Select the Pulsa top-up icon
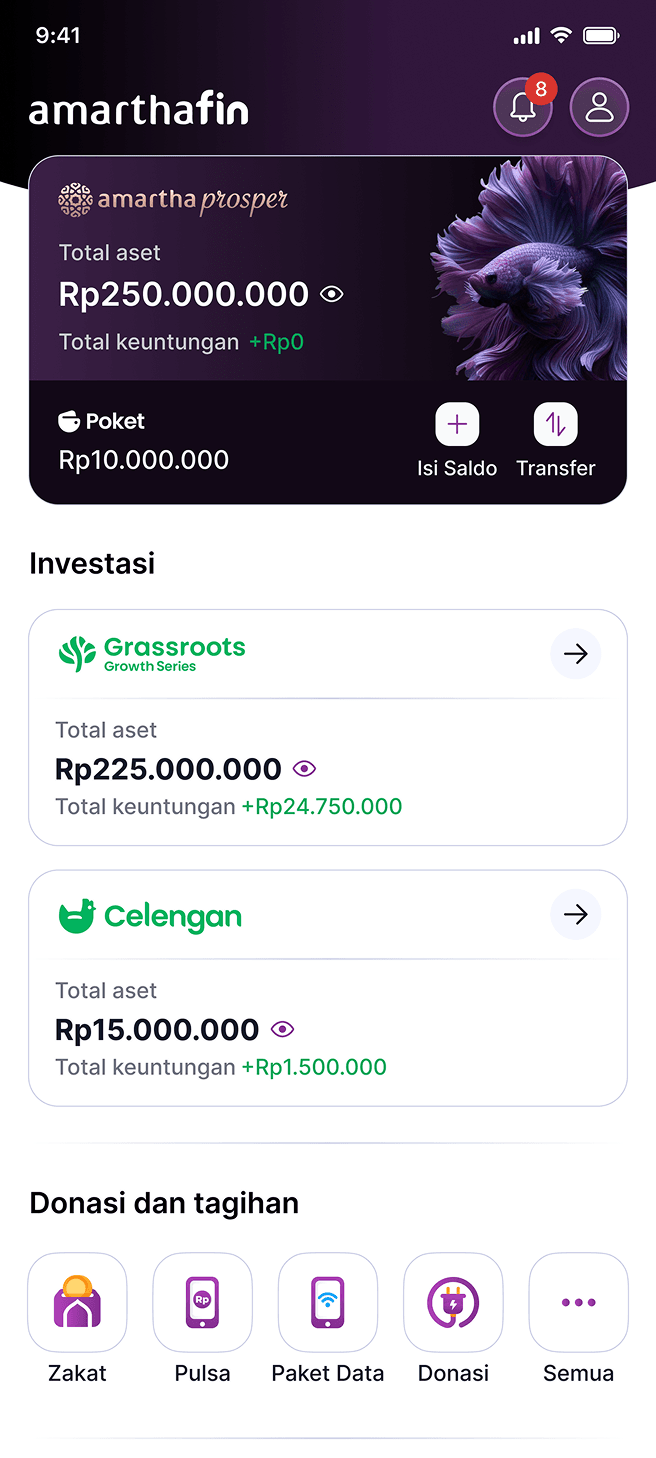This screenshot has height=1458, width=656. (202, 1302)
